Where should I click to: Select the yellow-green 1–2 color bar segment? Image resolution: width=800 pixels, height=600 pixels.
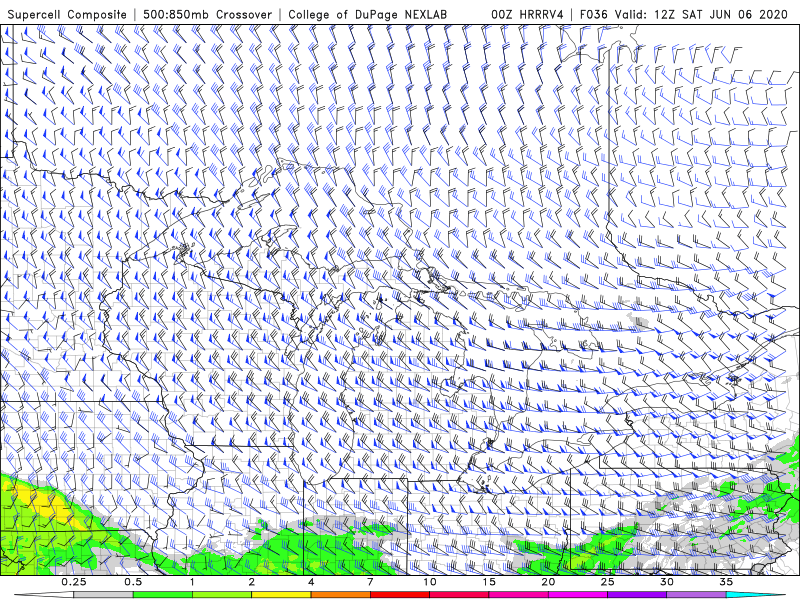click(x=222, y=595)
